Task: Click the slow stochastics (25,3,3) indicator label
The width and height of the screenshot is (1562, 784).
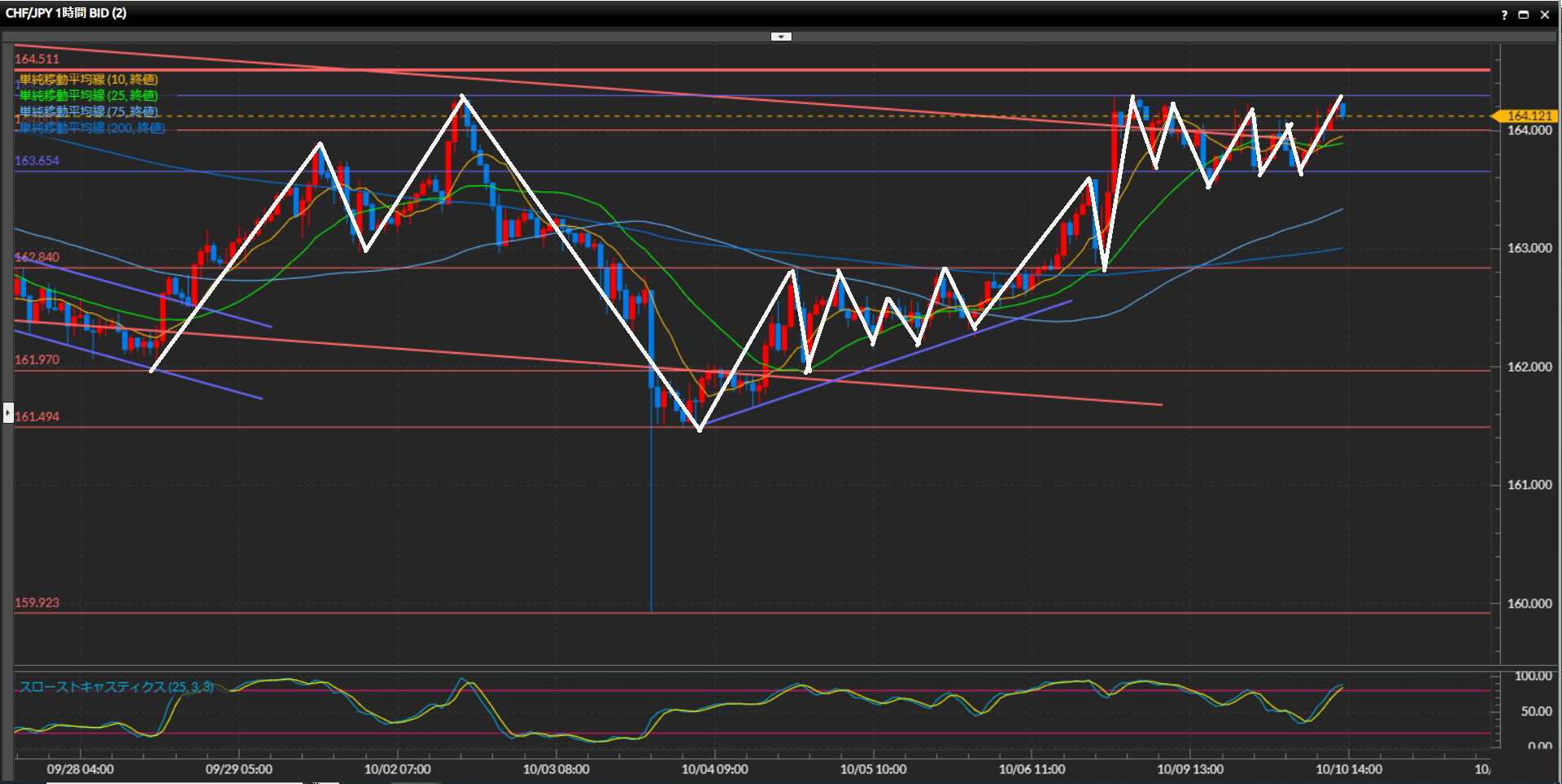Action: tap(116, 687)
